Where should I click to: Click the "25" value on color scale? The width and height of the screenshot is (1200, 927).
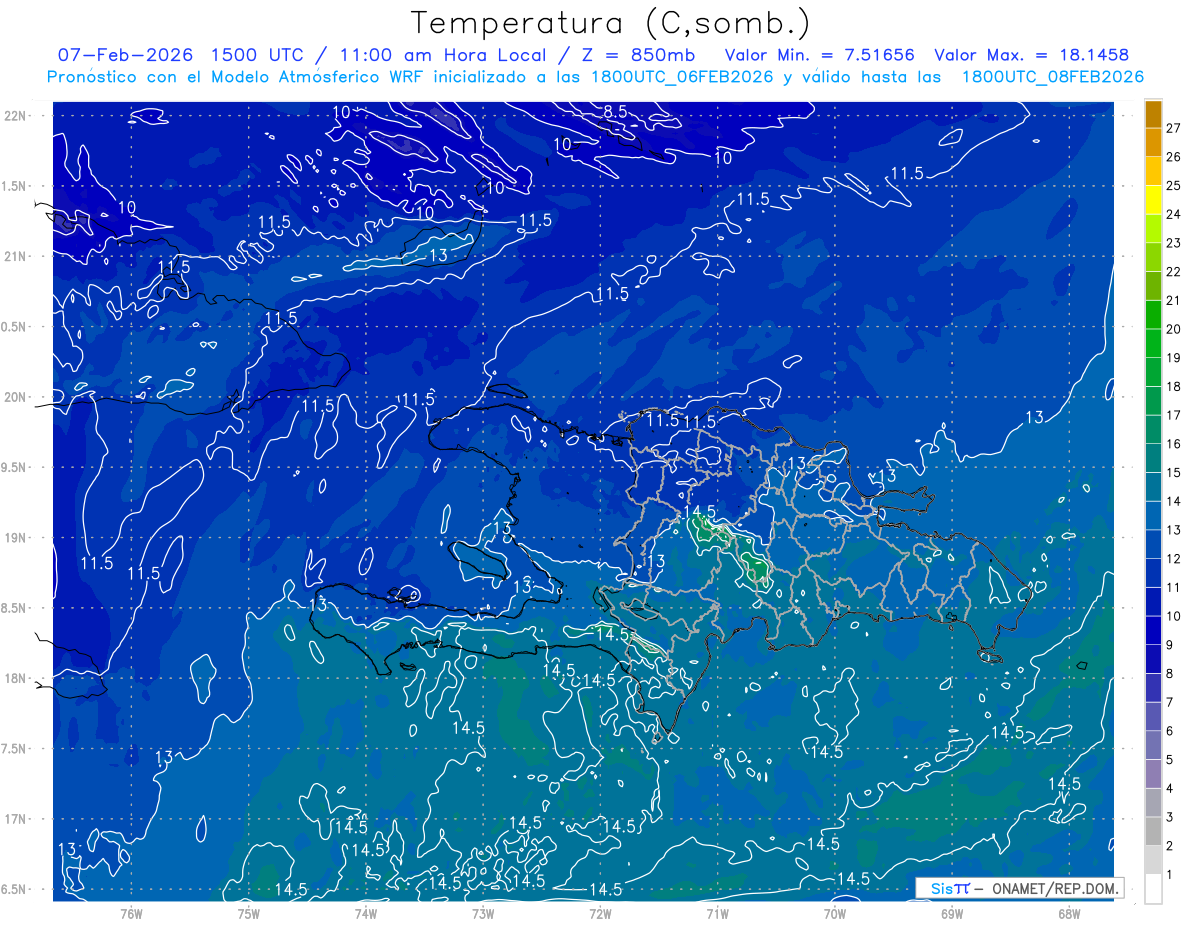click(x=1174, y=185)
